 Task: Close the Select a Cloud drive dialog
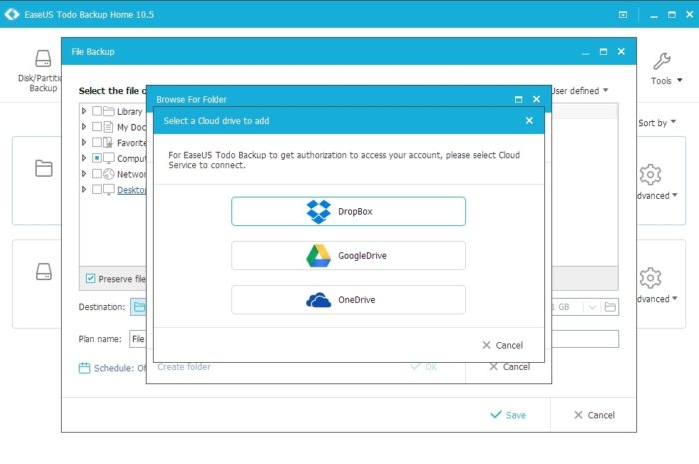point(529,120)
